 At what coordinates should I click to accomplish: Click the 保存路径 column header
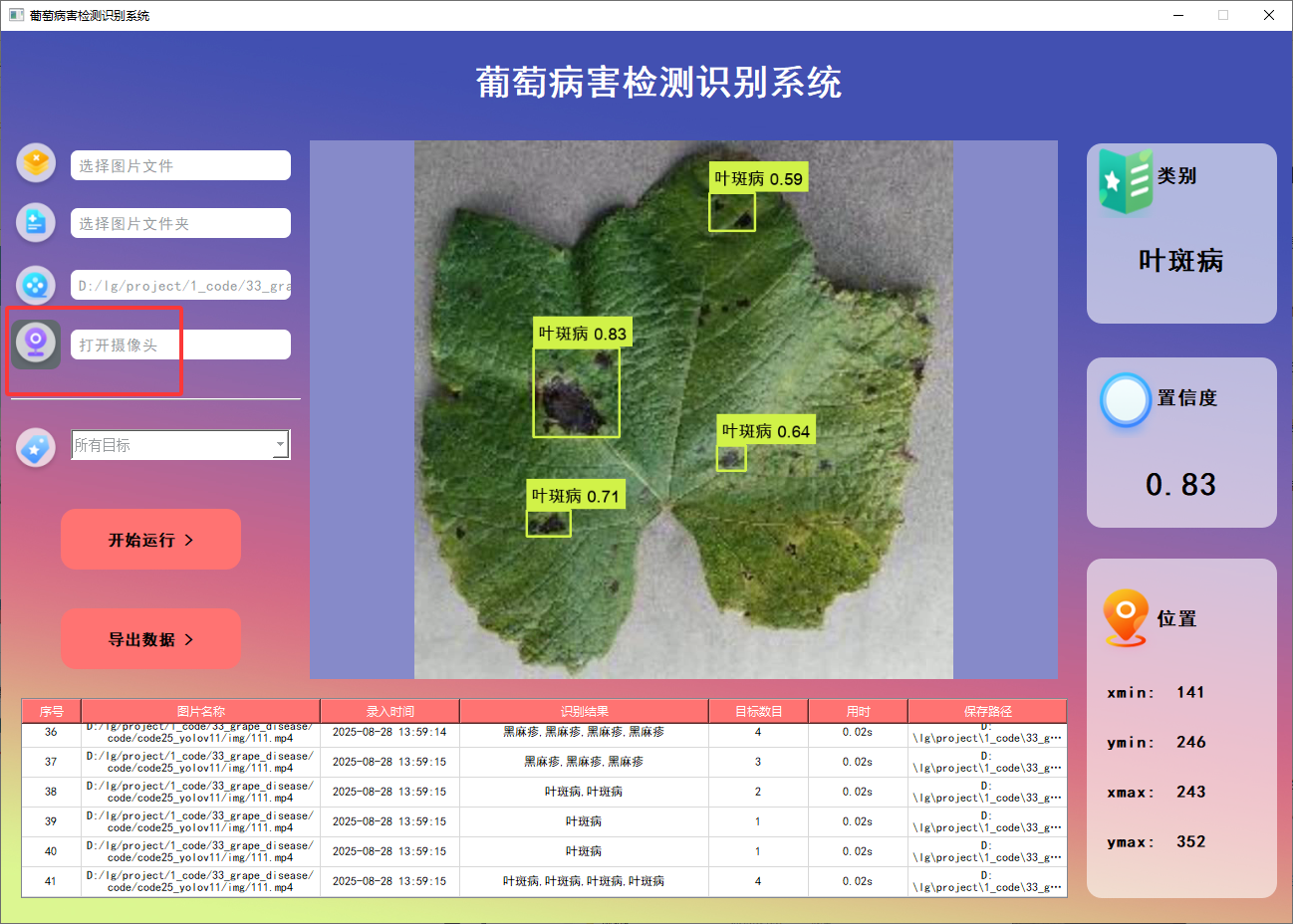(x=987, y=711)
